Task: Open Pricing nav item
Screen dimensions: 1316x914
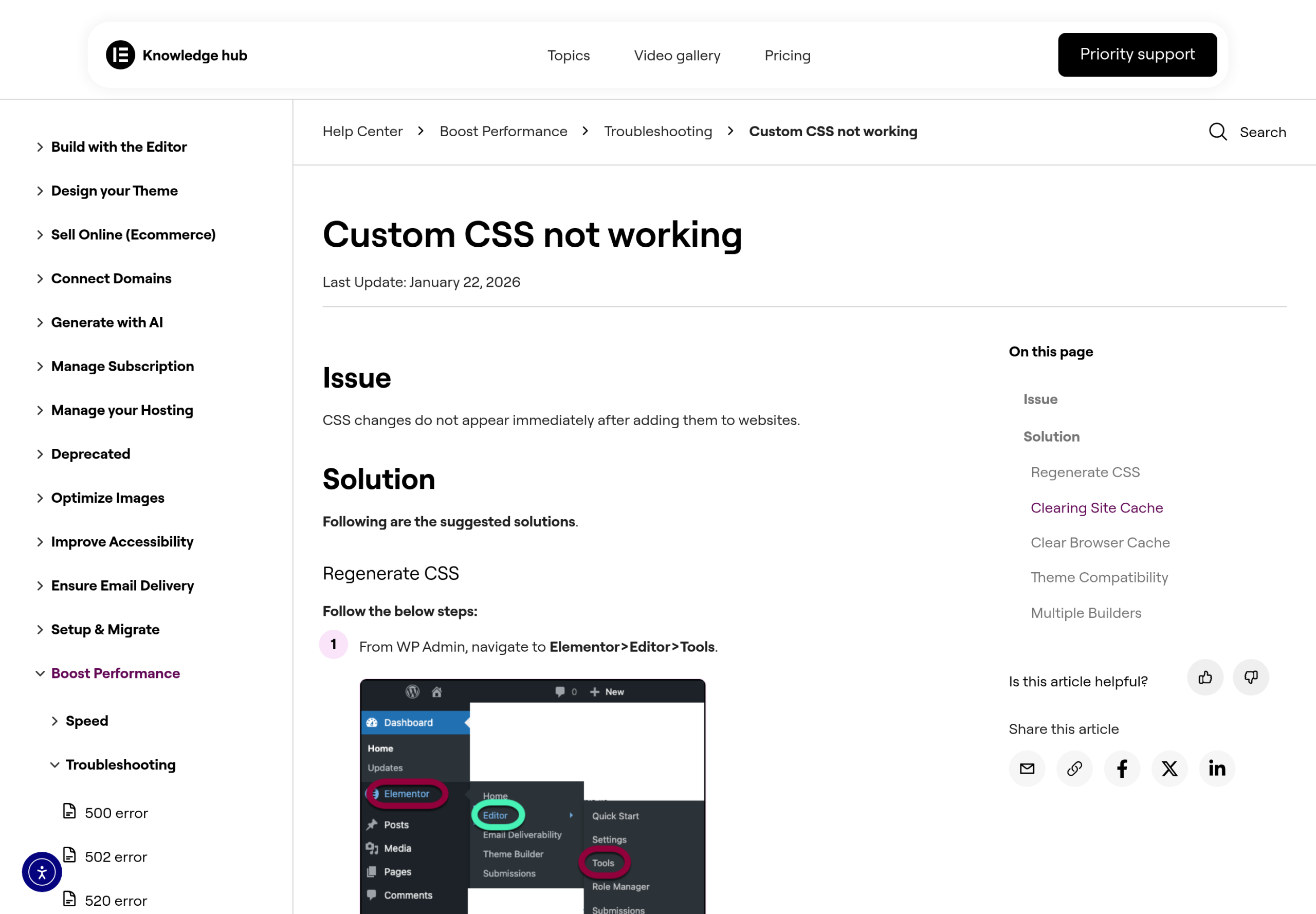Action: (788, 56)
